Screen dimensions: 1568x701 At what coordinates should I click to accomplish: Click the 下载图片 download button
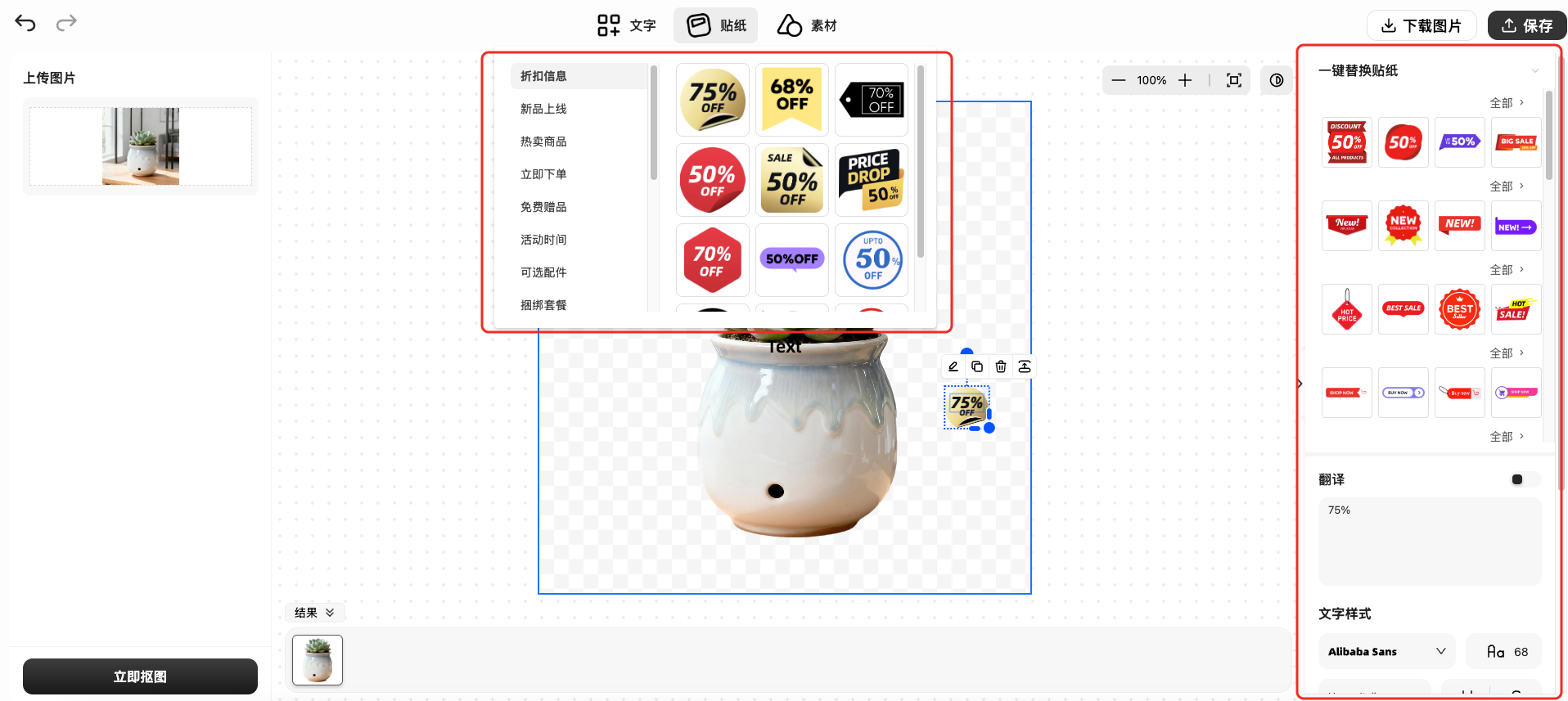coord(1421,25)
